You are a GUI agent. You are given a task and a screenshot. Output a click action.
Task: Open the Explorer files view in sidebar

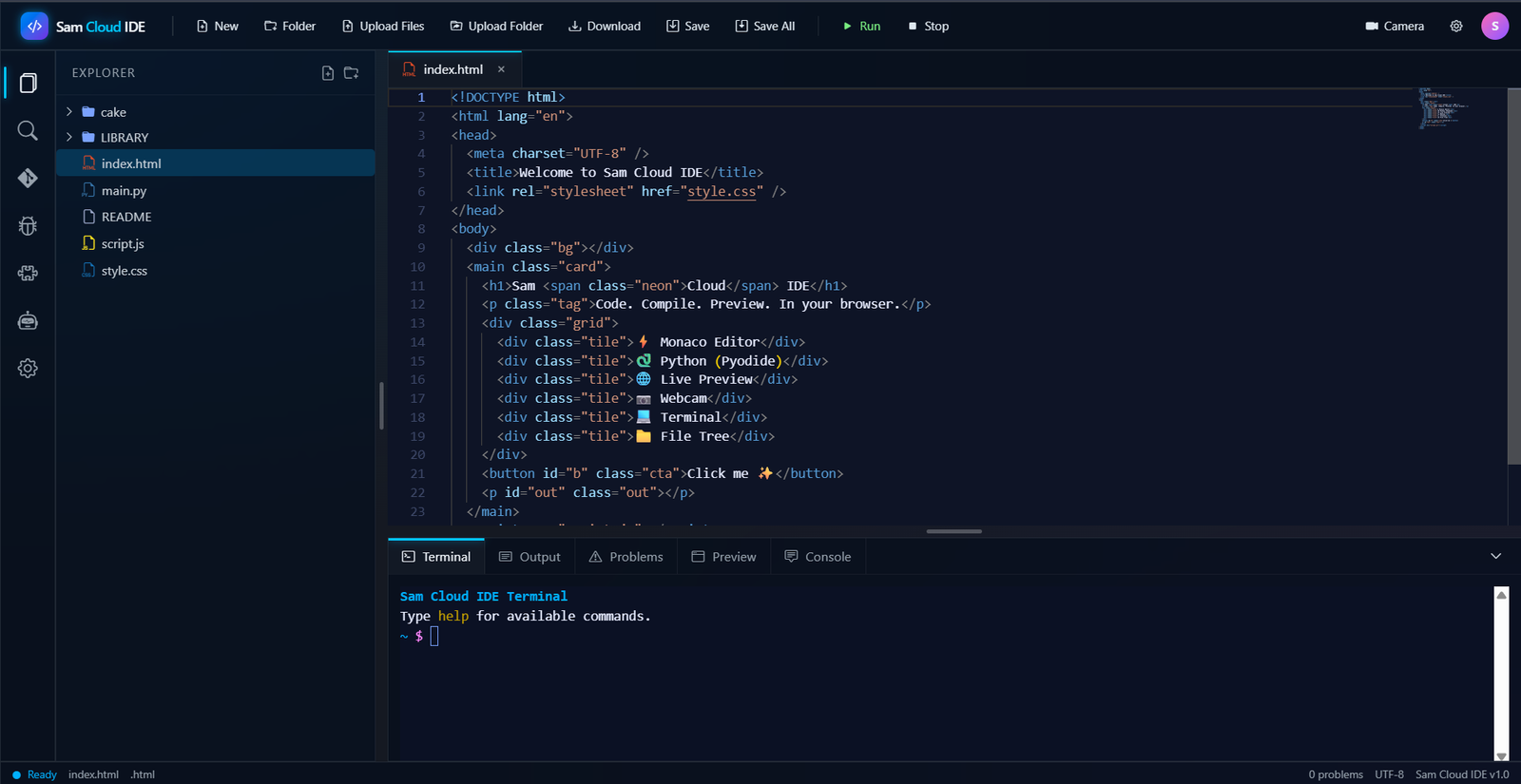point(28,84)
